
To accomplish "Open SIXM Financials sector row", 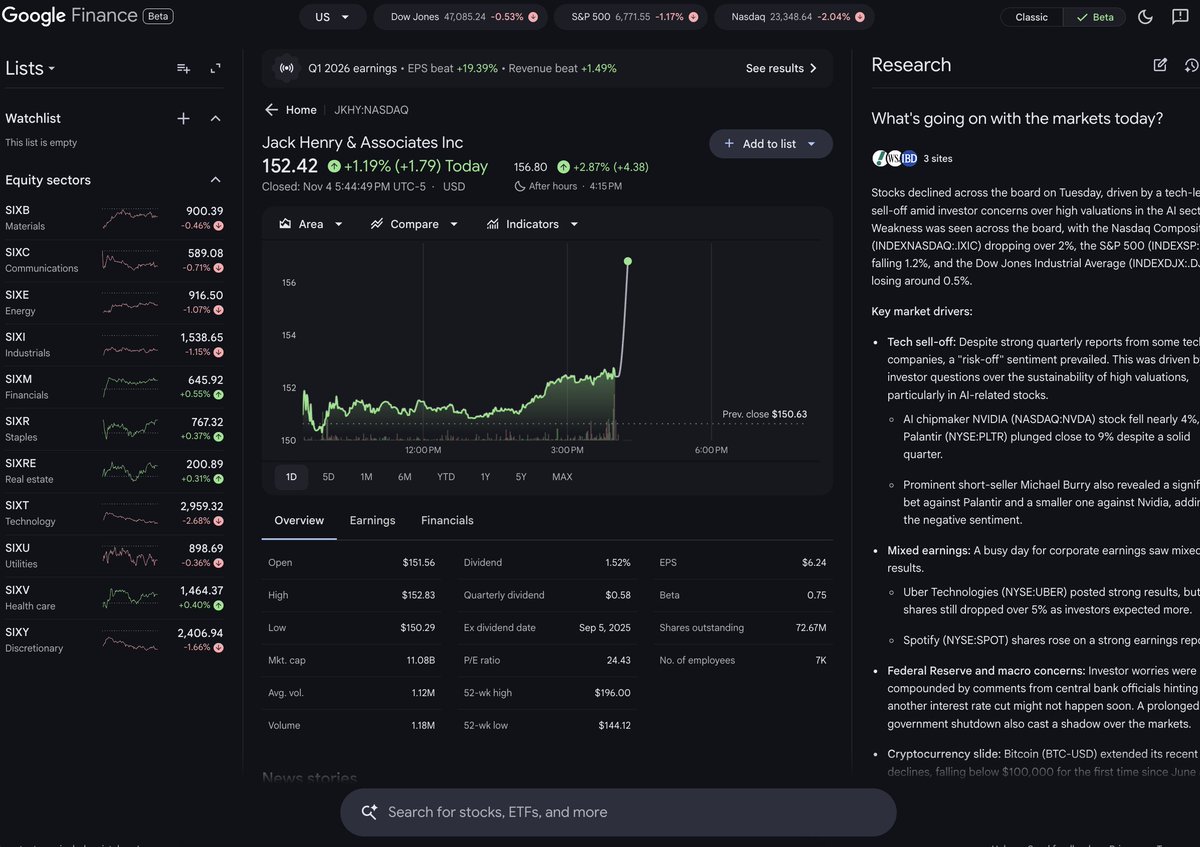I will tap(114, 387).
